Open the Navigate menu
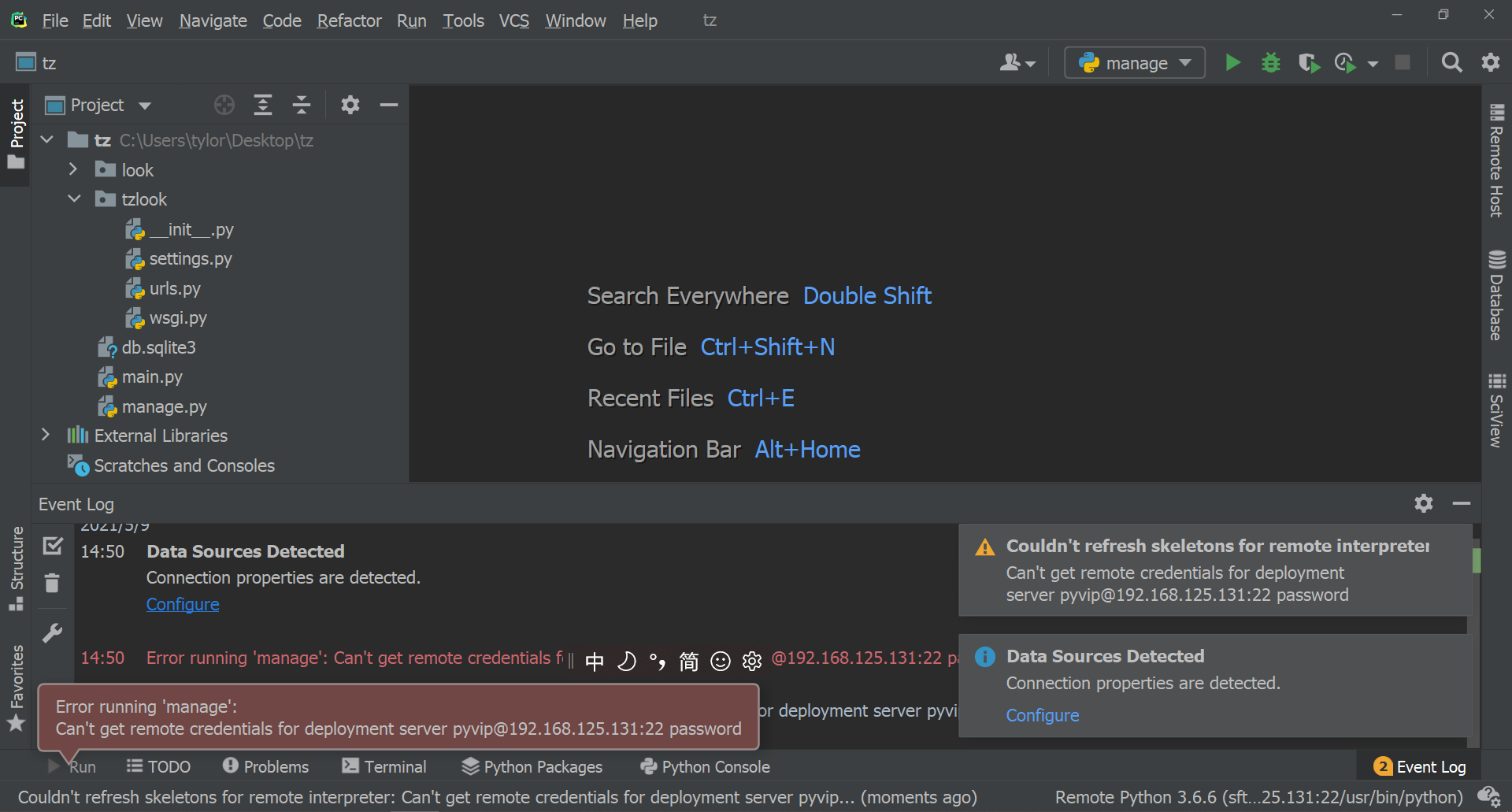The width and height of the screenshot is (1512, 812). 213,20
